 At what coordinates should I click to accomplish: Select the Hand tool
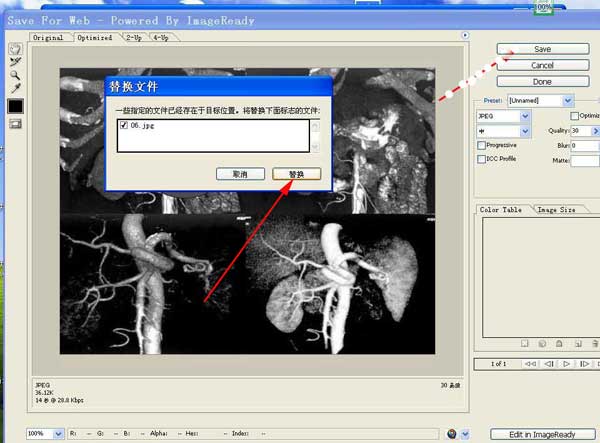point(15,49)
